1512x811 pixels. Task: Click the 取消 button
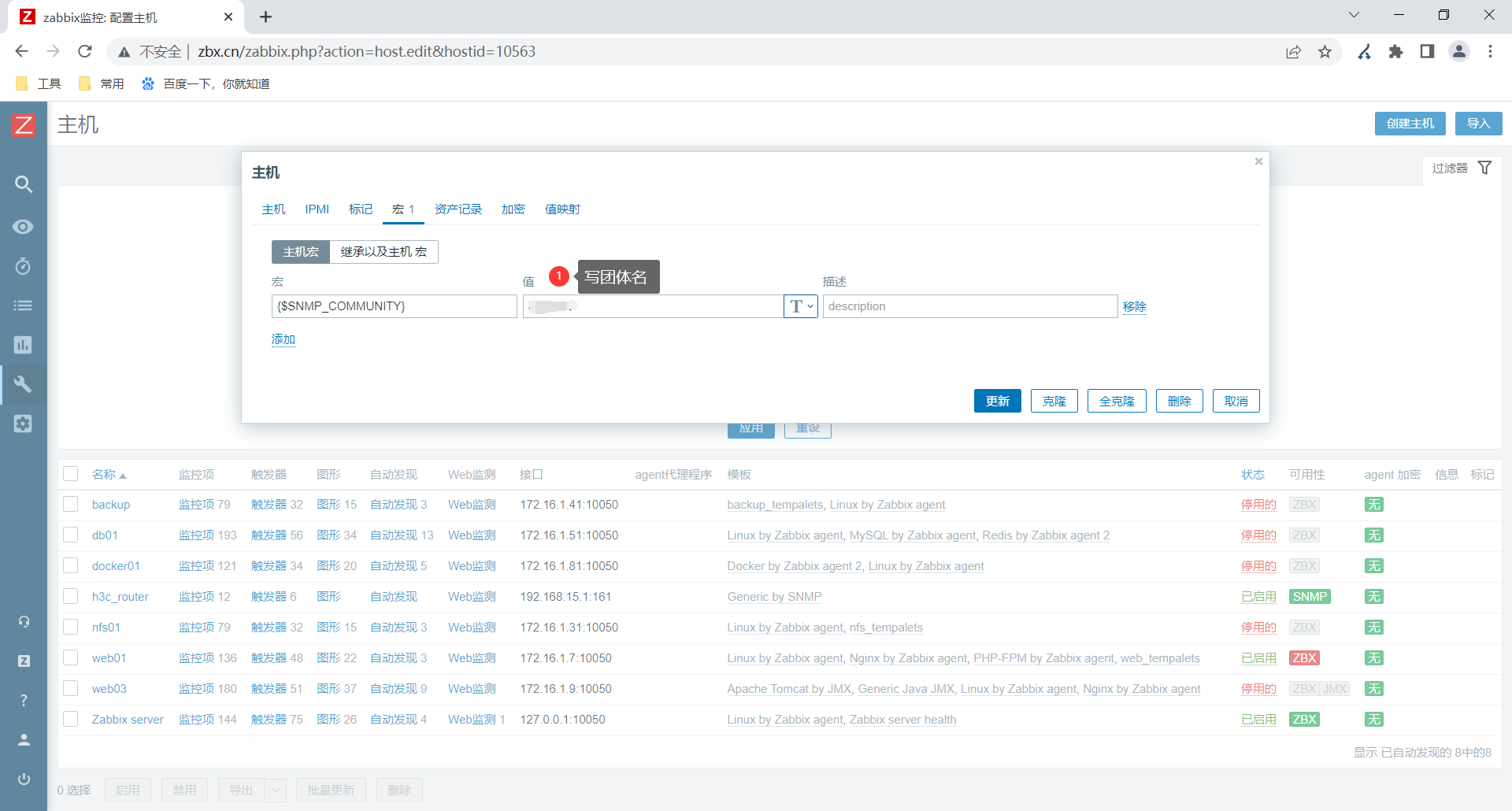(x=1236, y=401)
